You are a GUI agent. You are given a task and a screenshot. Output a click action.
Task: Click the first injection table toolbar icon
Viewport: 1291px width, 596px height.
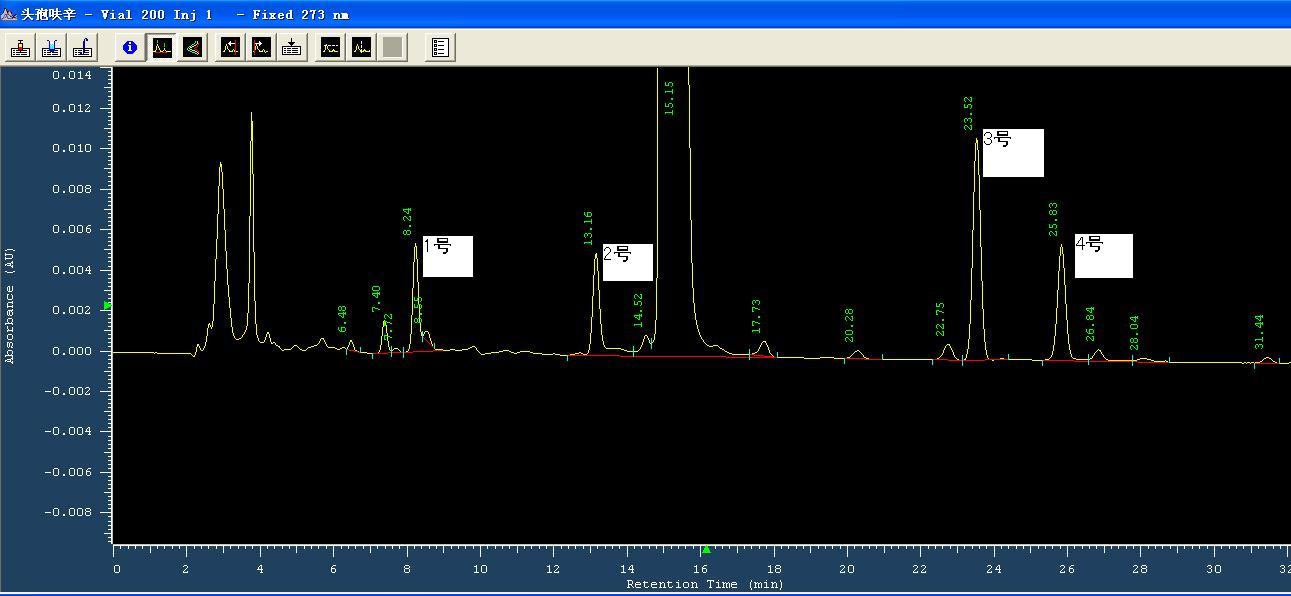click(20, 47)
